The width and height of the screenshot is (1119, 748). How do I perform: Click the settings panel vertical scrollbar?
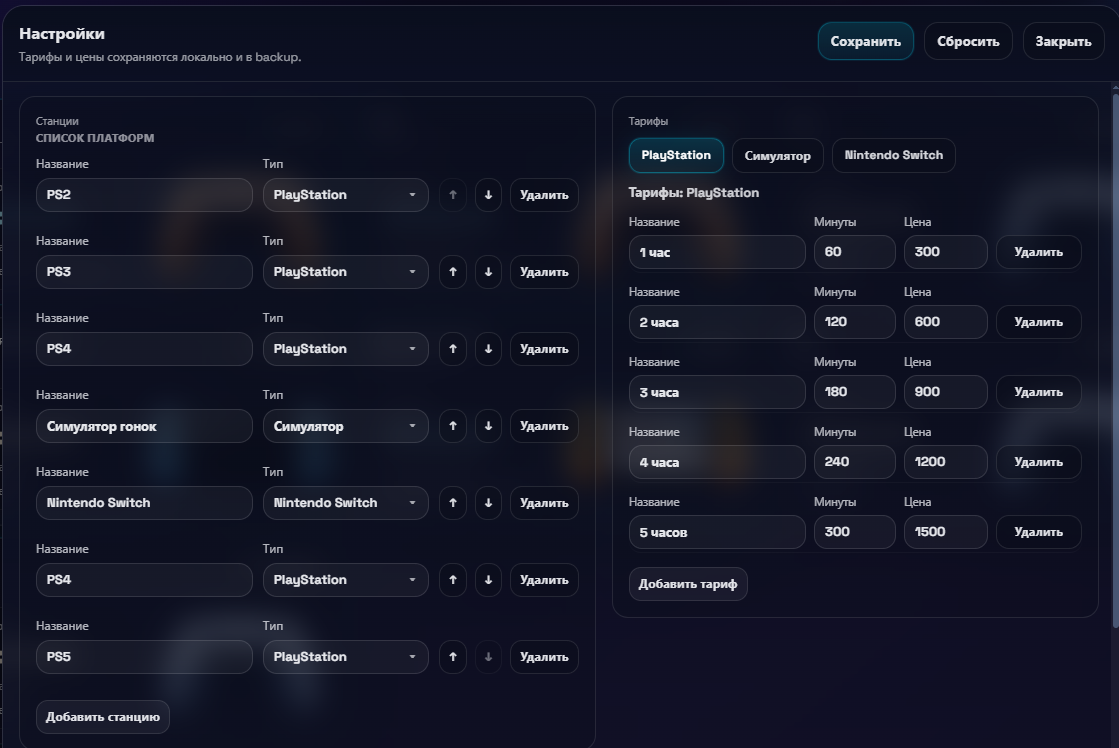point(1115,360)
